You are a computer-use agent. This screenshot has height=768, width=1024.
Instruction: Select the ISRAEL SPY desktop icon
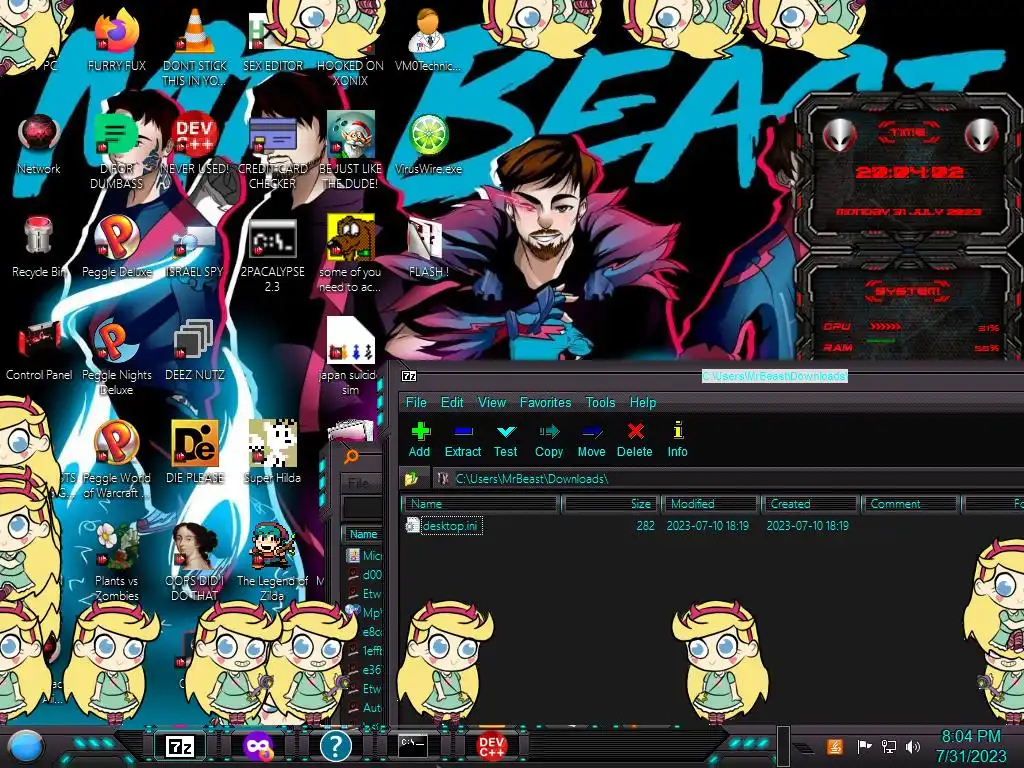(195, 251)
